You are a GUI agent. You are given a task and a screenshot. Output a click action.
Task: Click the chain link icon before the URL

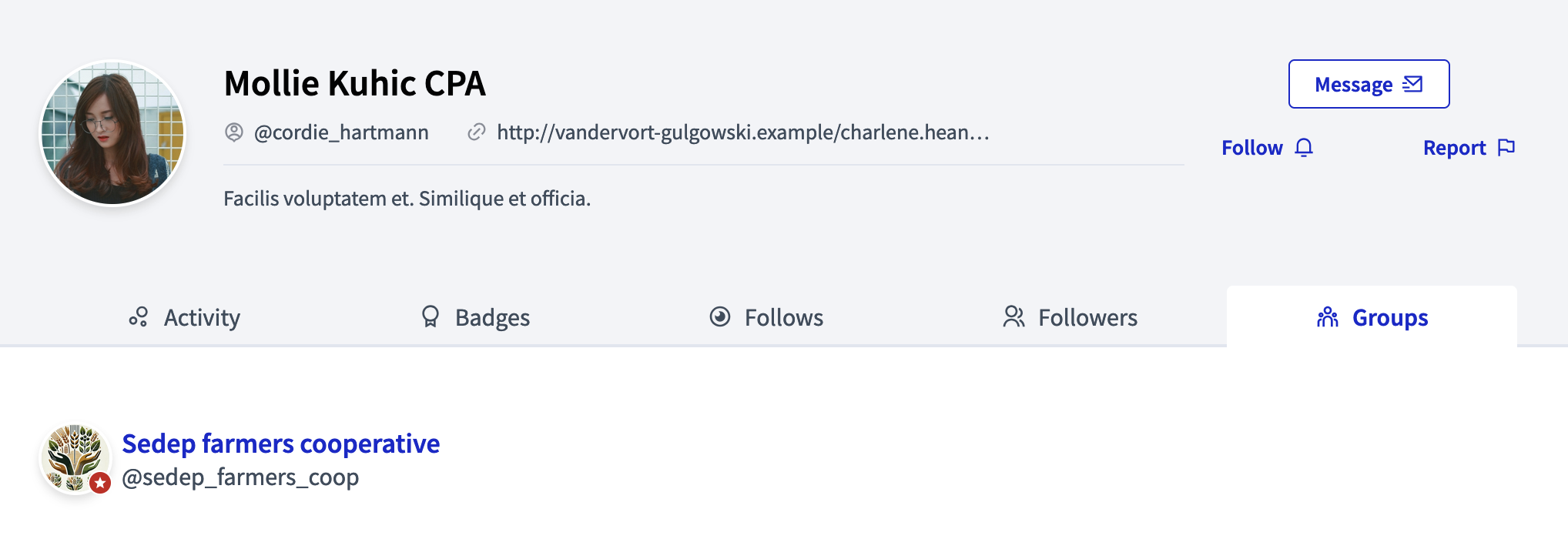click(477, 132)
